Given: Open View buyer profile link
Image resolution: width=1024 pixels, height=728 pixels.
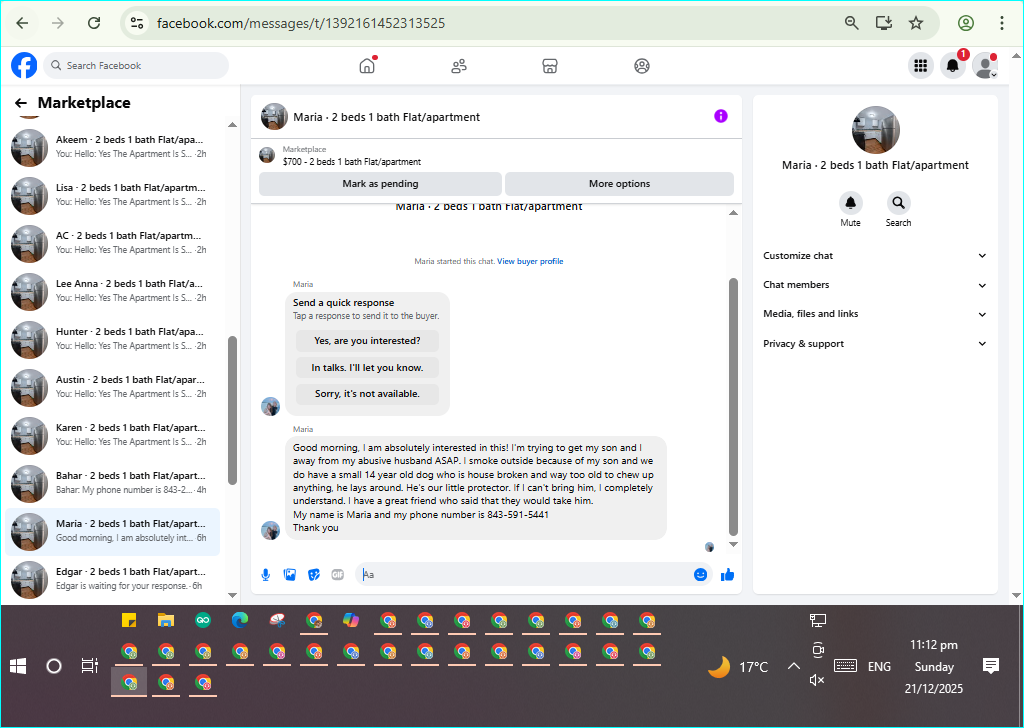Looking at the screenshot, I should click(530, 261).
